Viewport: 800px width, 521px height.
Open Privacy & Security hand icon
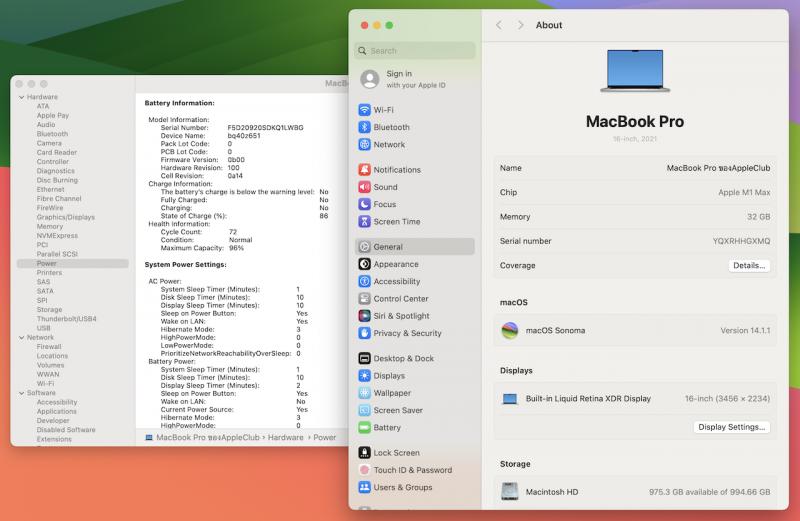(x=364, y=333)
